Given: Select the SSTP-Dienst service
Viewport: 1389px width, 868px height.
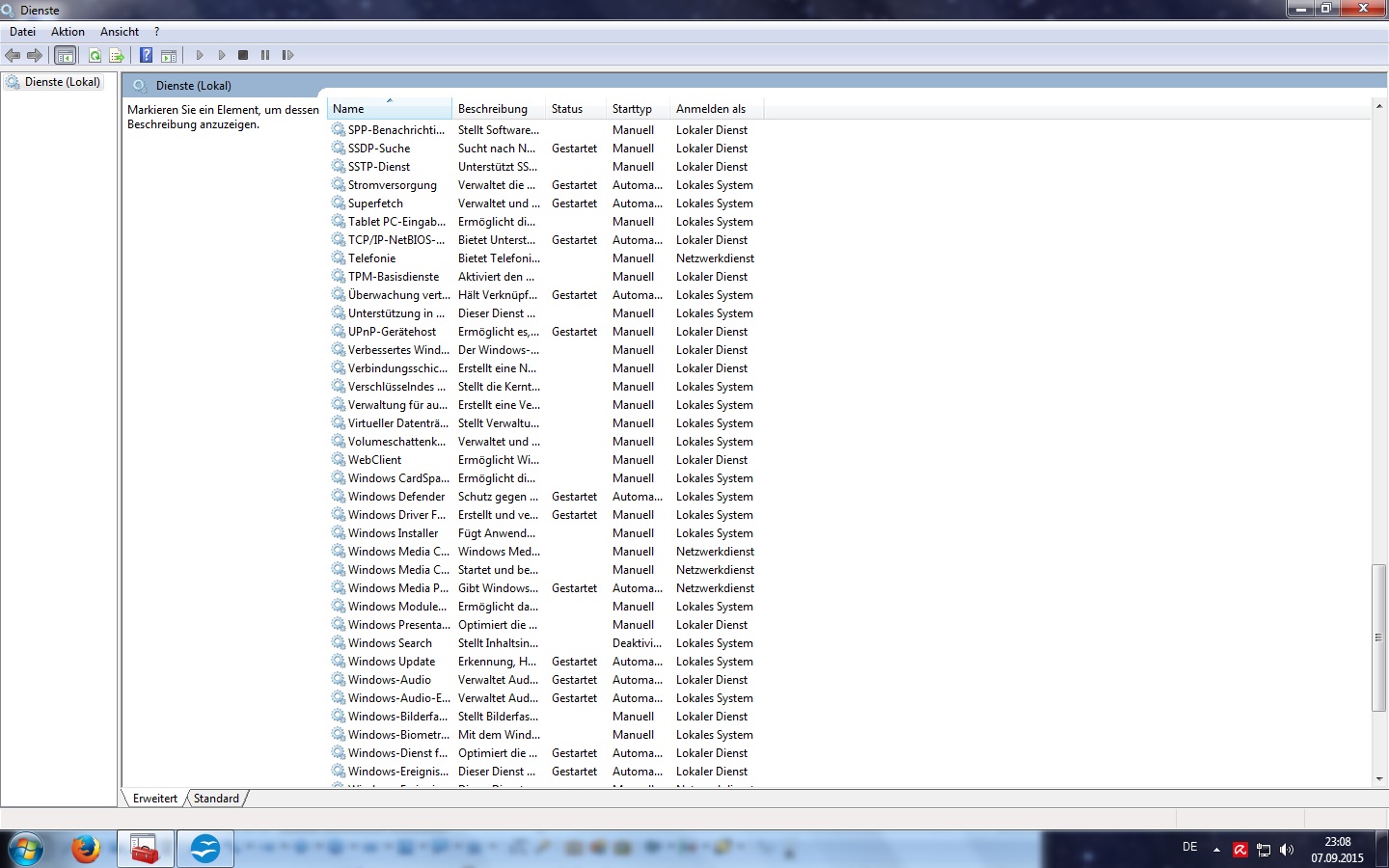Looking at the screenshot, I should [x=379, y=166].
